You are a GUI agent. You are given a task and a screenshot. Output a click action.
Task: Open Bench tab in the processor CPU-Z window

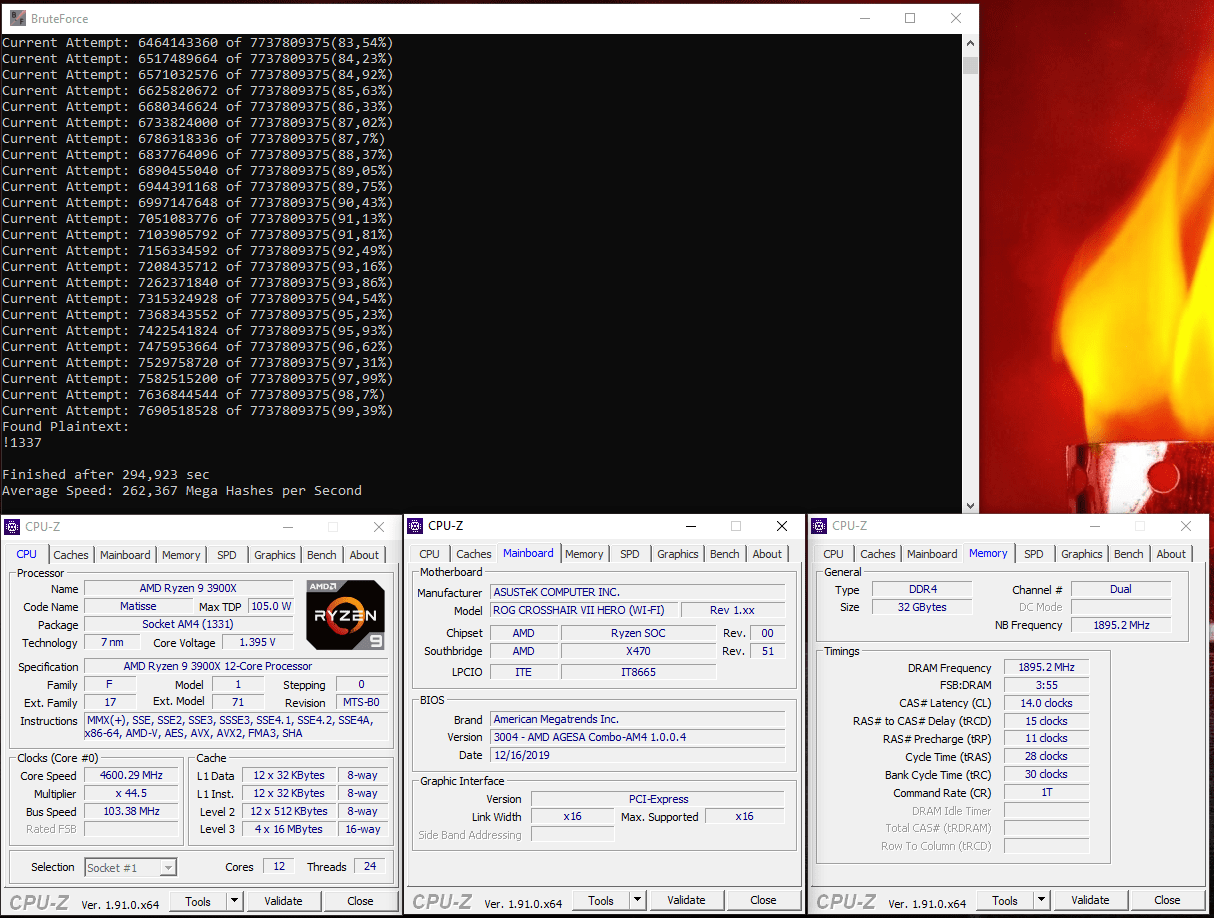(322, 555)
